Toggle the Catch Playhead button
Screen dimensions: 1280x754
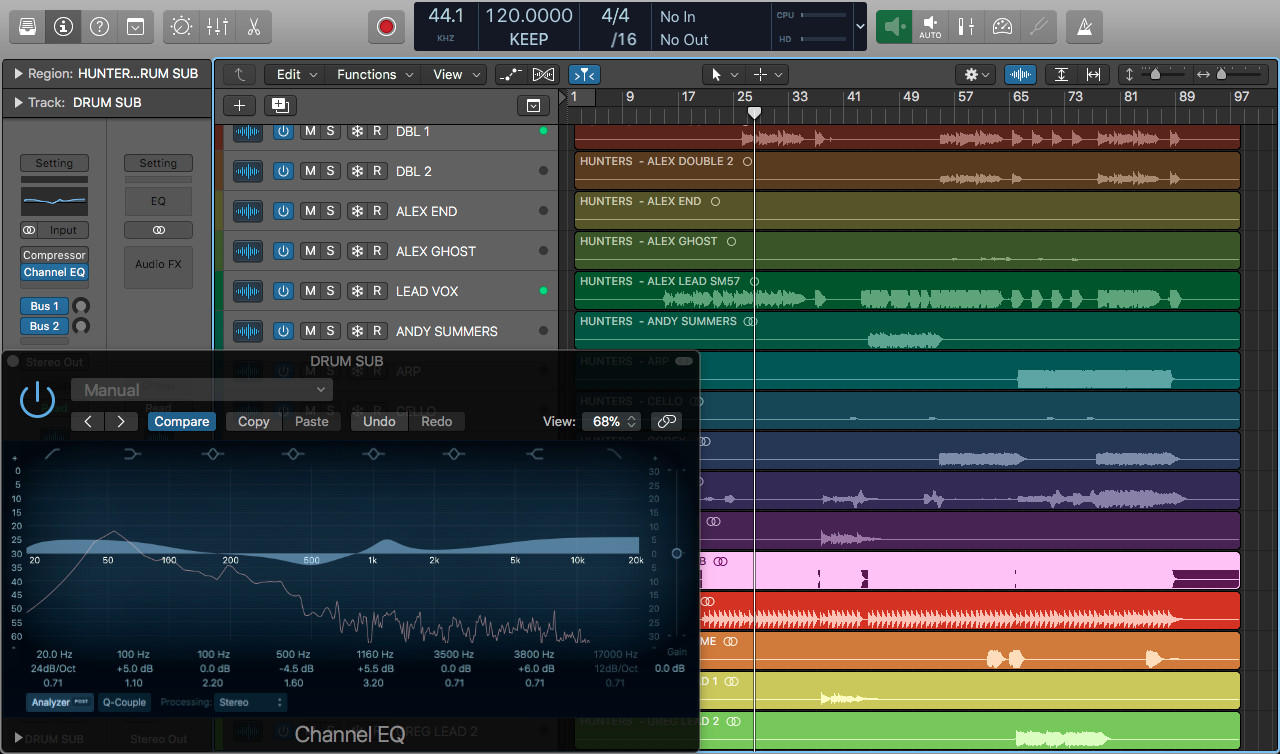(x=584, y=74)
